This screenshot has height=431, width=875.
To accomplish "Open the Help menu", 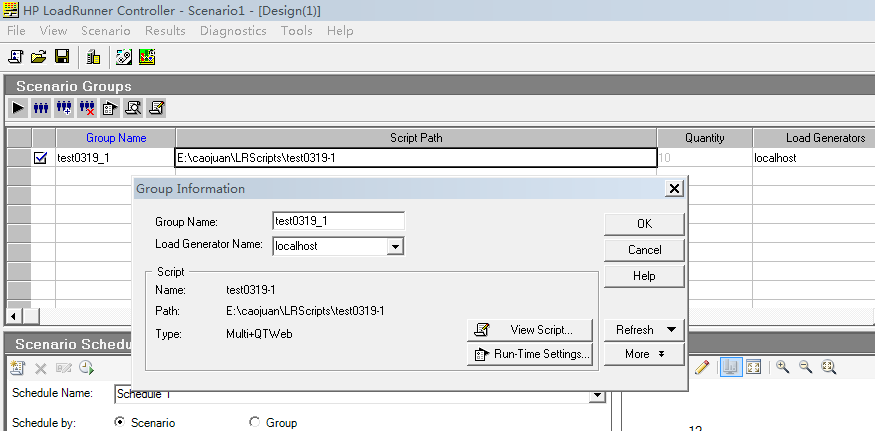I will pyautogui.click(x=340, y=31).
